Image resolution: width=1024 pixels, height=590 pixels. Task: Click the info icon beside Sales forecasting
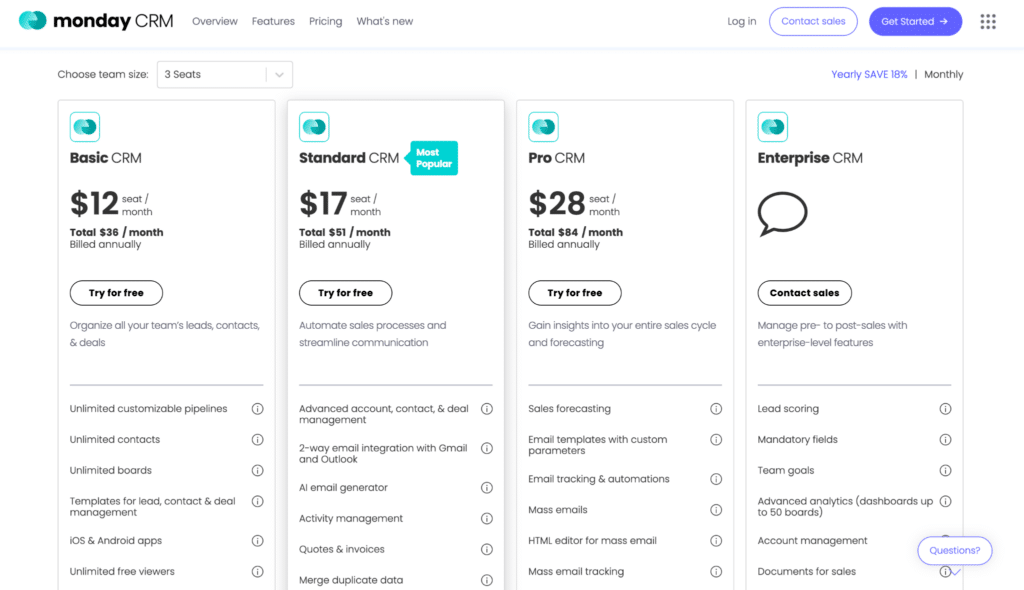pyautogui.click(x=716, y=408)
